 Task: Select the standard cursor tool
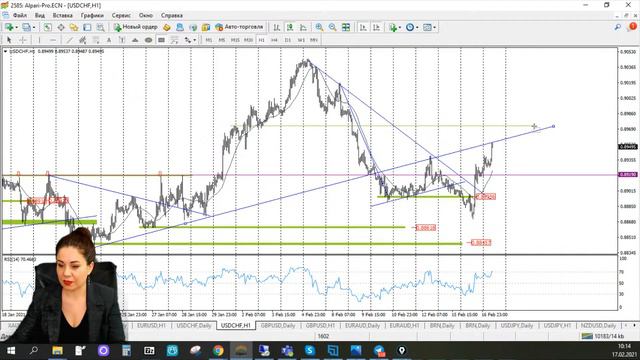(9, 40)
